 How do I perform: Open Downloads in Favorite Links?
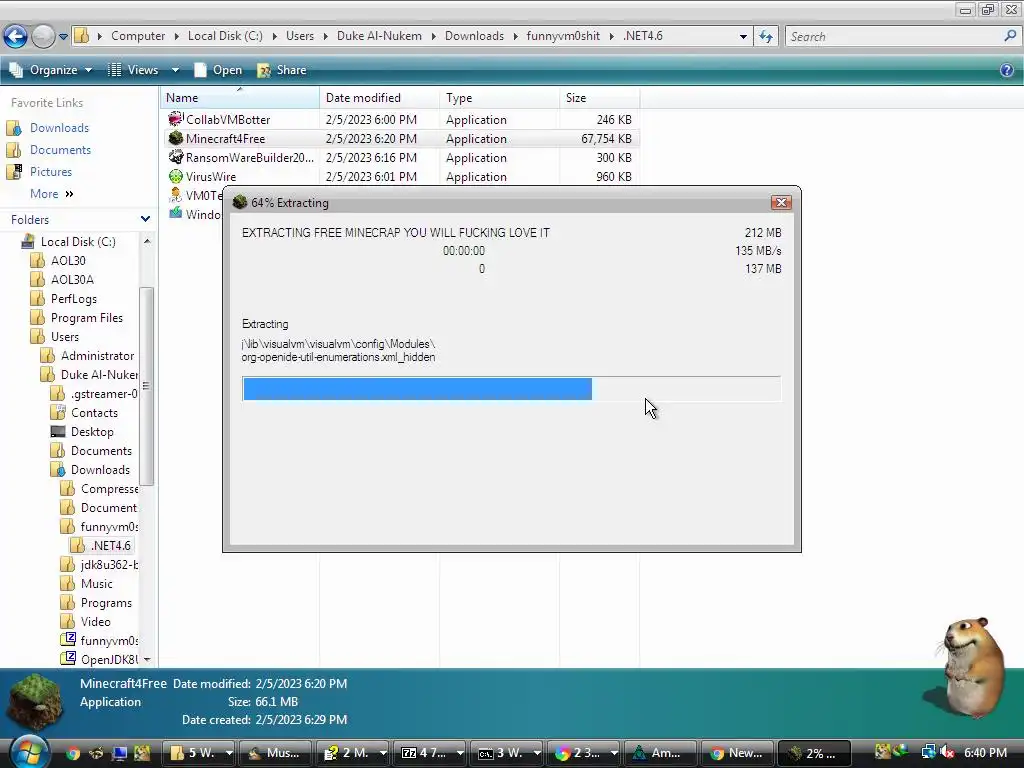59,128
